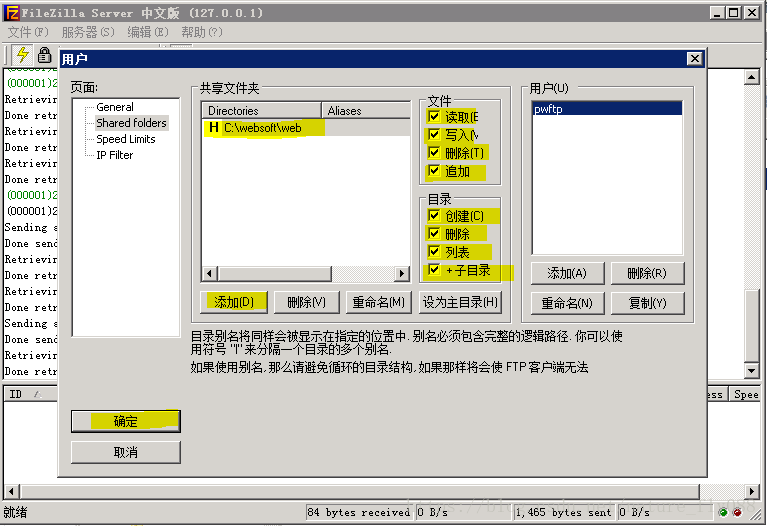This screenshot has width=767, height=526.
Task: Open the 帮助(?) menu
Action: point(202,32)
